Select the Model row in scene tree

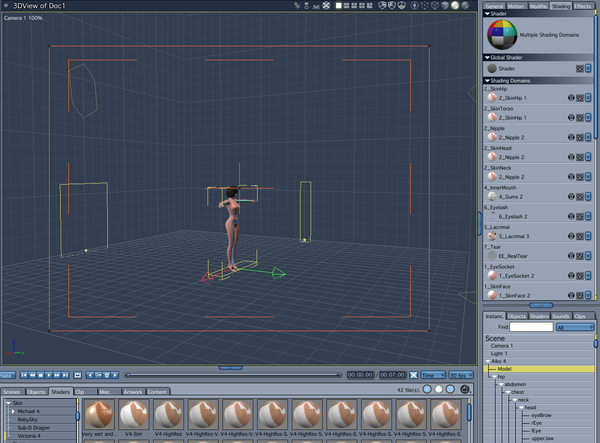click(x=539, y=369)
